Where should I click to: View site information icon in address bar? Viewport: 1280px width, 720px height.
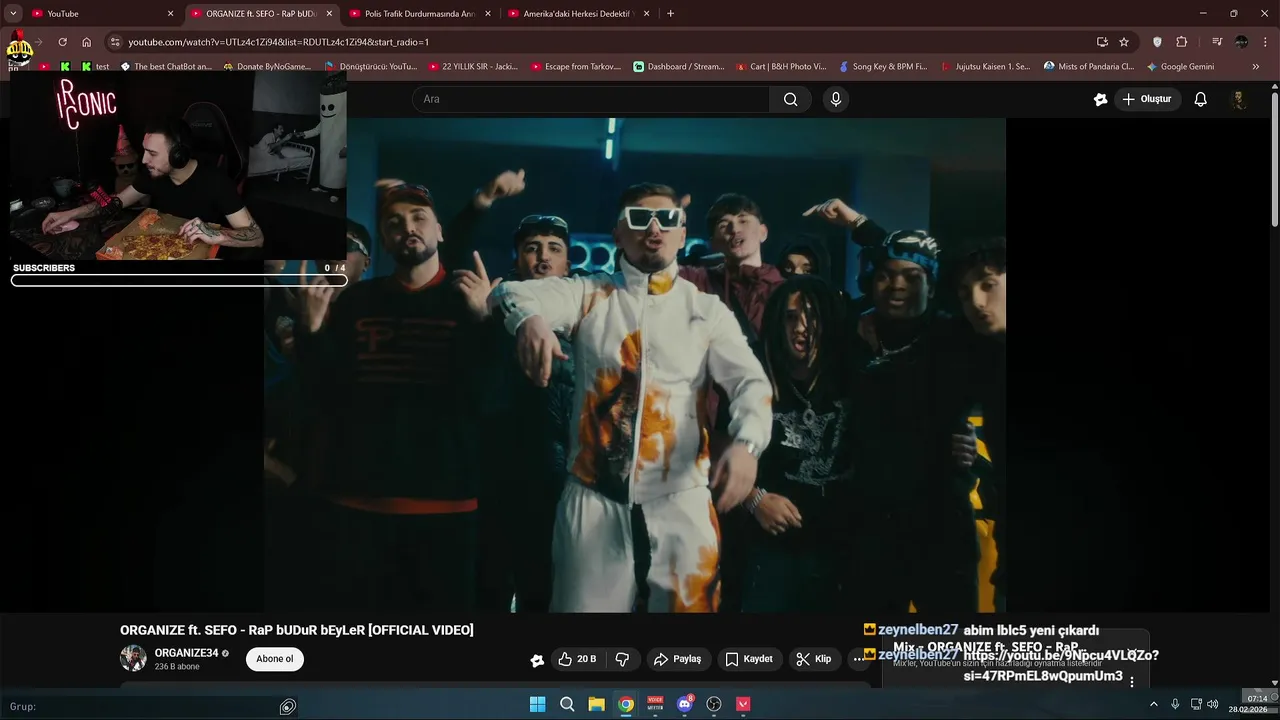(x=115, y=42)
